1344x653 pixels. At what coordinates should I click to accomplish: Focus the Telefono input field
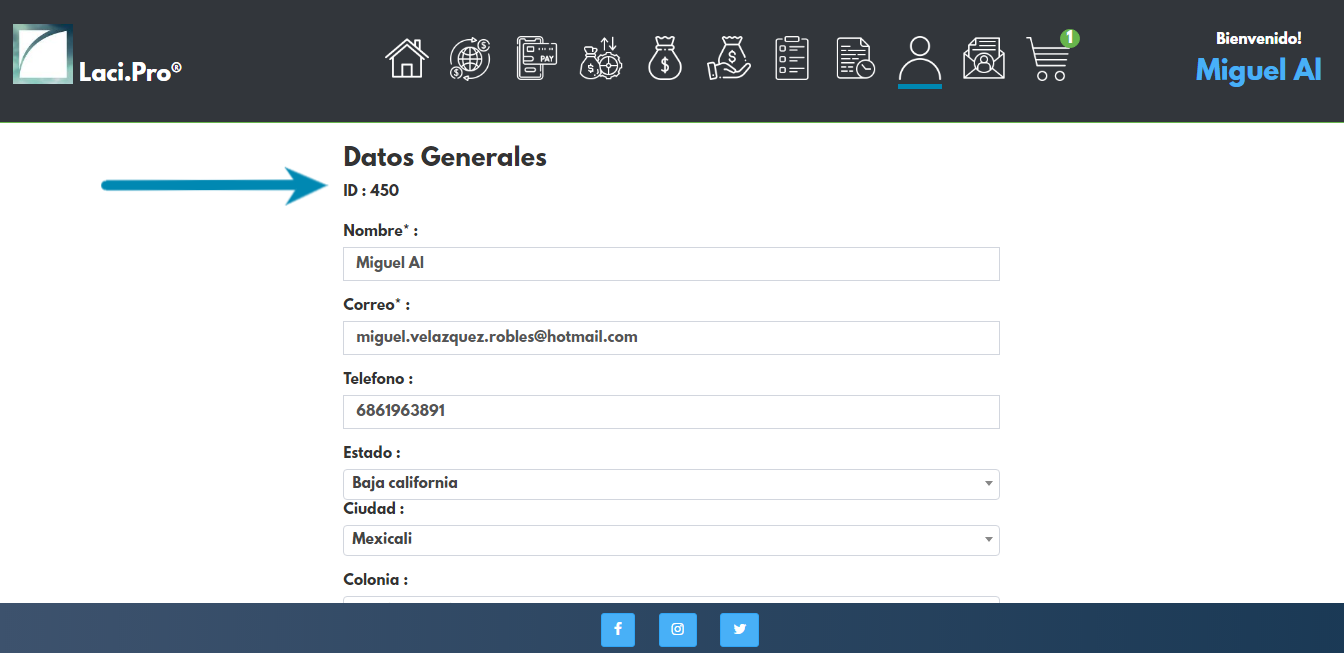pos(671,412)
